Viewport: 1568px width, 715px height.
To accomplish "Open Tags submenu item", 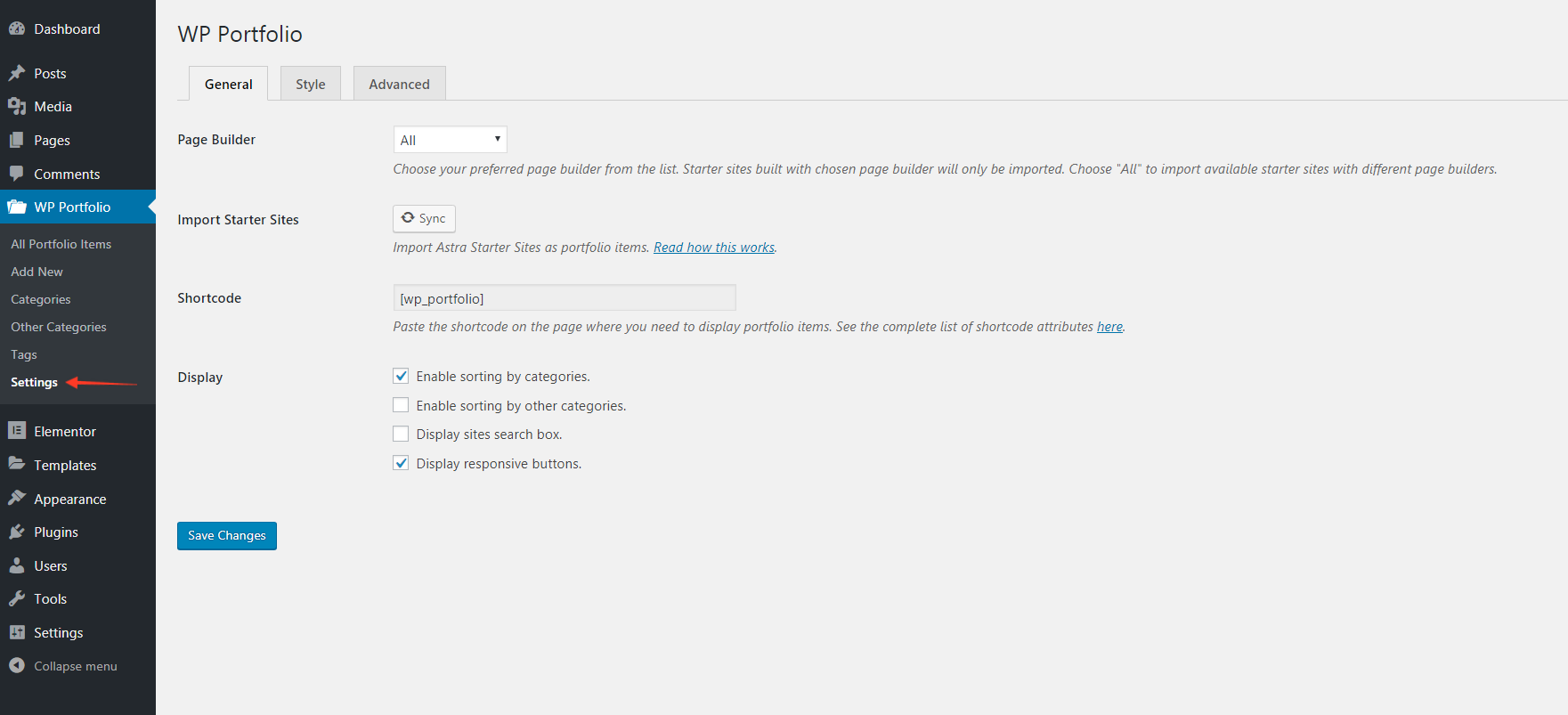I will pyautogui.click(x=24, y=354).
